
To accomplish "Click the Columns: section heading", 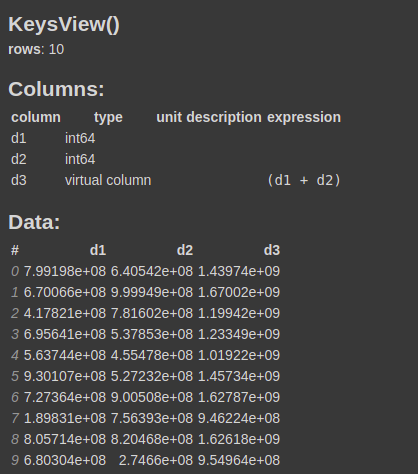I will tap(56, 89).
